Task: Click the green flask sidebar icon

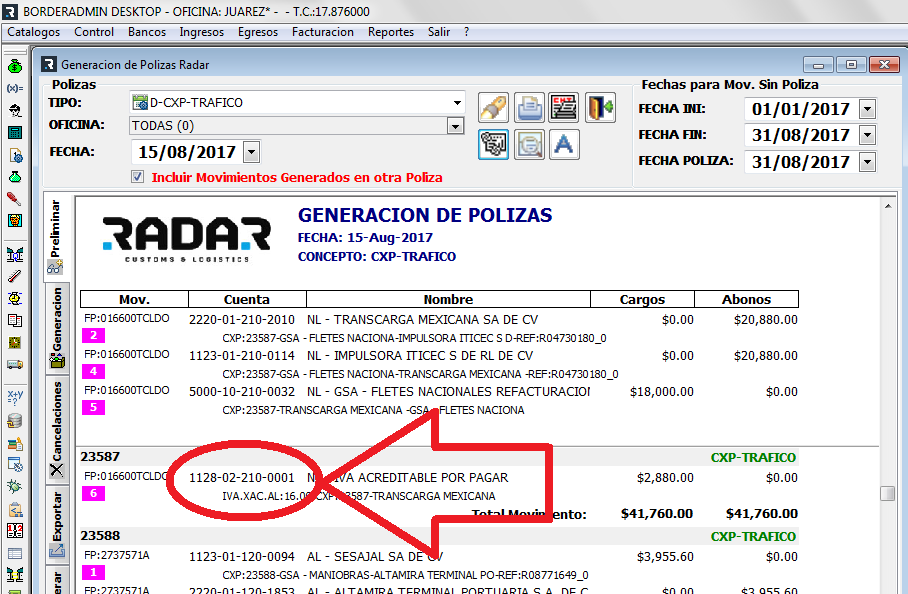Action: click(14, 177)
